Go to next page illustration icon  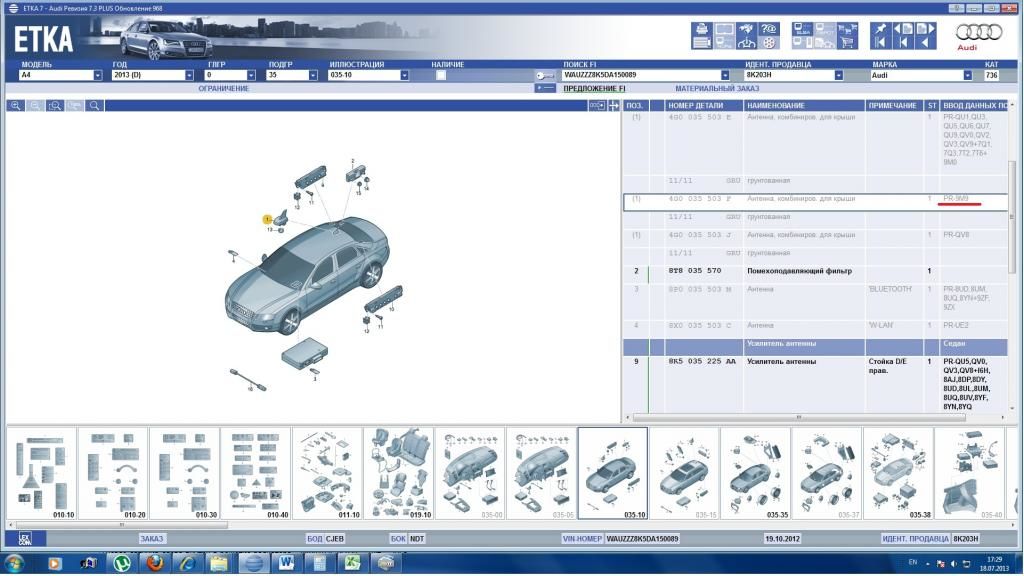pyautogui.click(x=925, y=29)
